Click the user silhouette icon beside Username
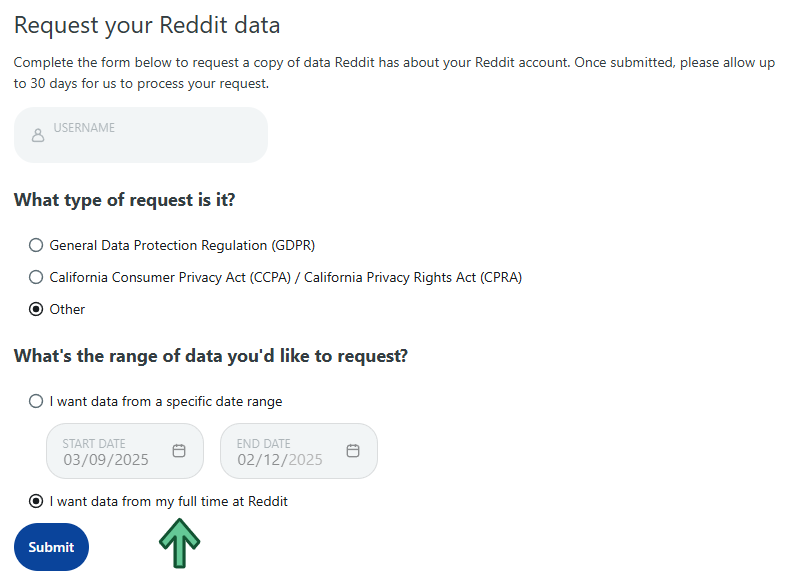 [38, 135]
